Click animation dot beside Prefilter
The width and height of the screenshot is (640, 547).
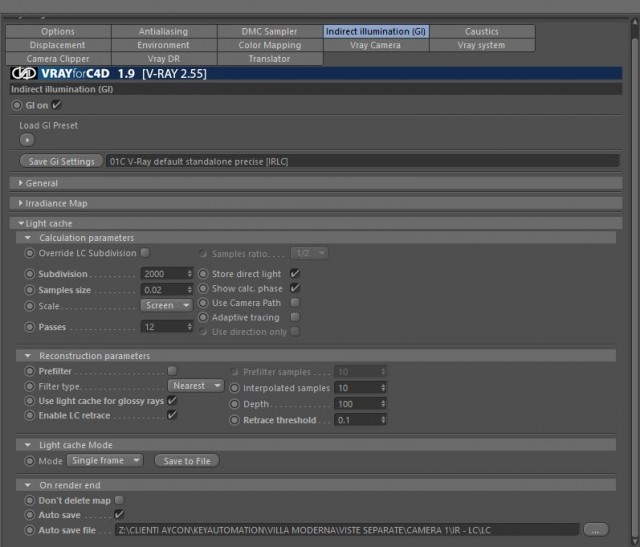click(29, 371)
